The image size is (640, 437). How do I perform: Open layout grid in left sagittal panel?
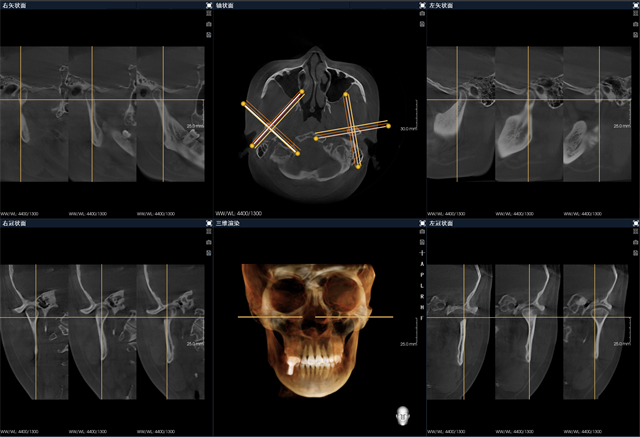pos(636,13)
